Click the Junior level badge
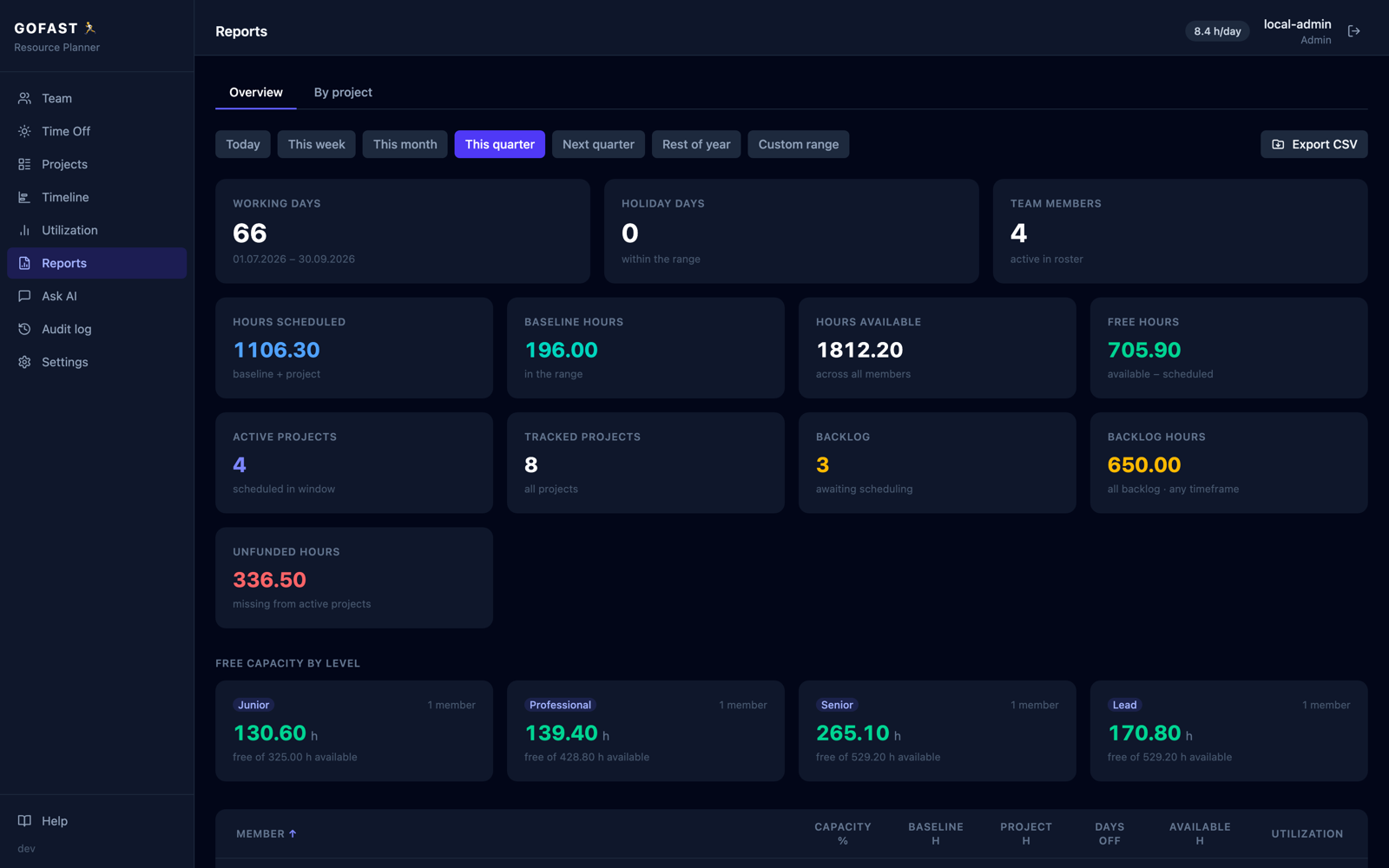Image resolution: width=1389 pixels, height=868 pixels. point(253,705)
